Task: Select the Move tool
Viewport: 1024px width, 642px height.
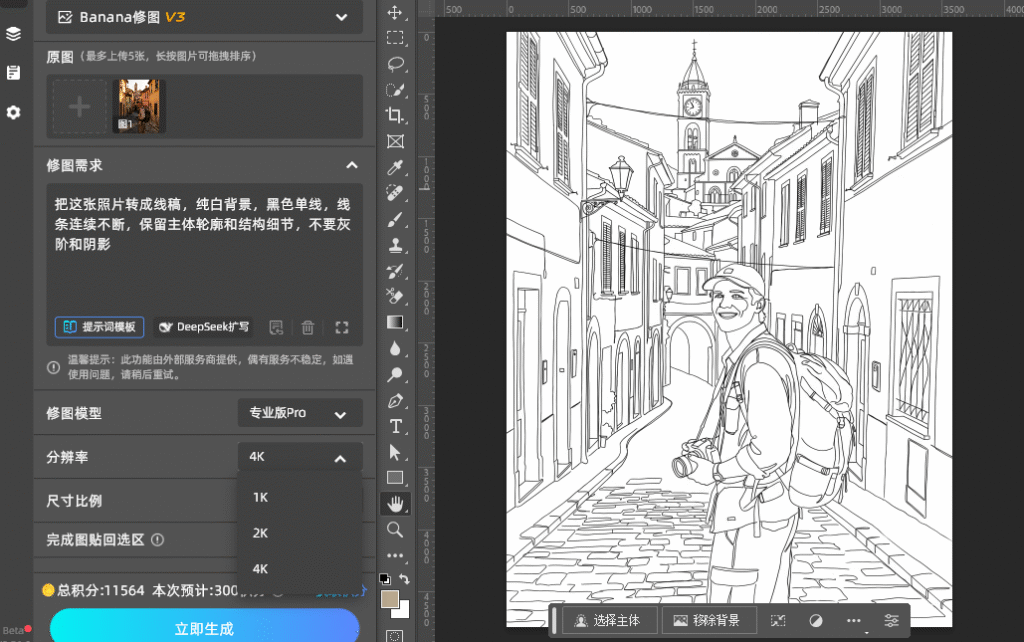Action: pyautogui.click(x=394, y=12)
